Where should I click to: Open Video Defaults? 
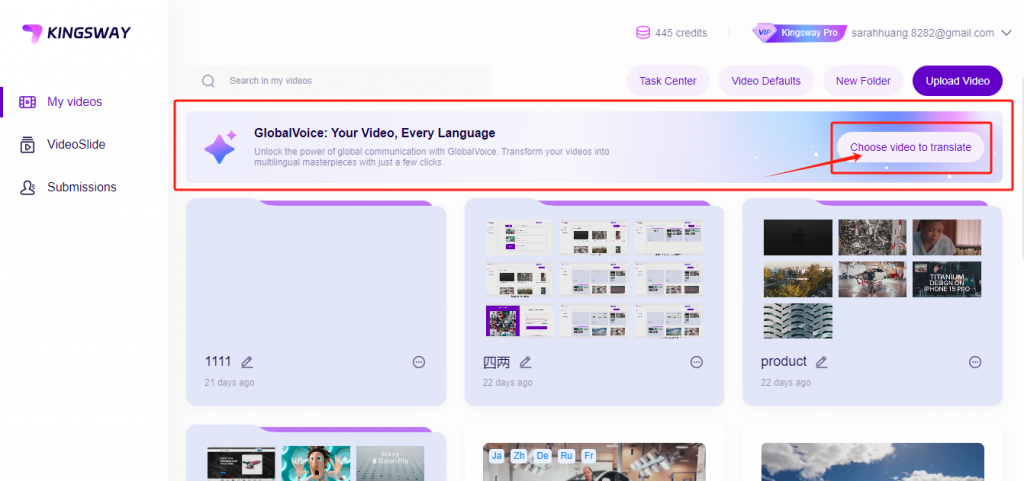click(x=766, y=81)
